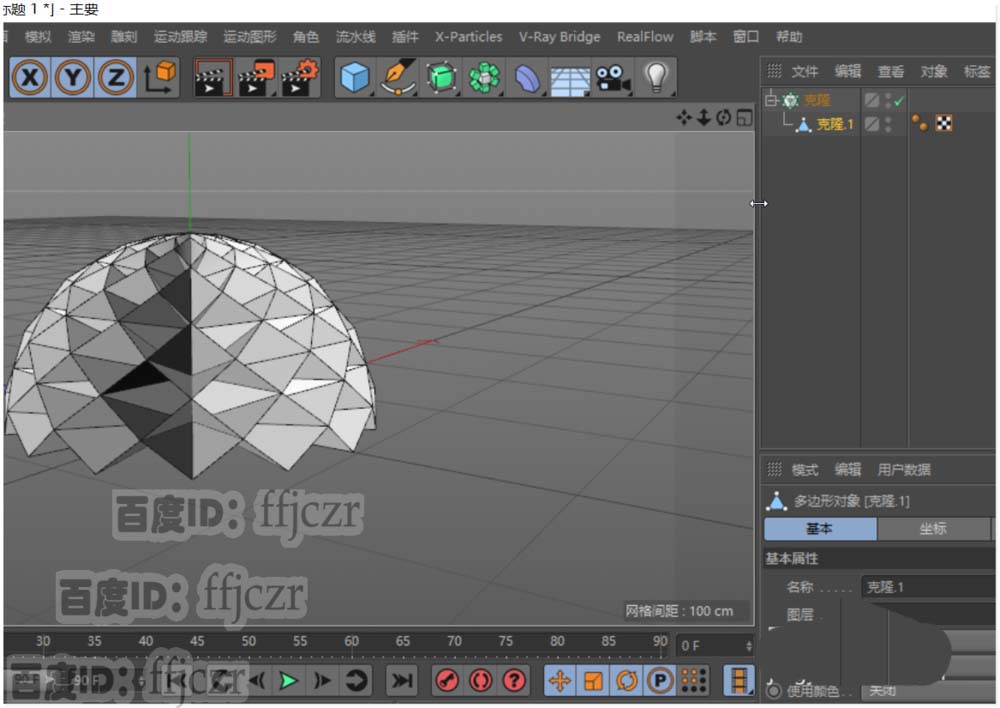
Task: Click the viewport zoom camera icon
Action: coord(703,117)
